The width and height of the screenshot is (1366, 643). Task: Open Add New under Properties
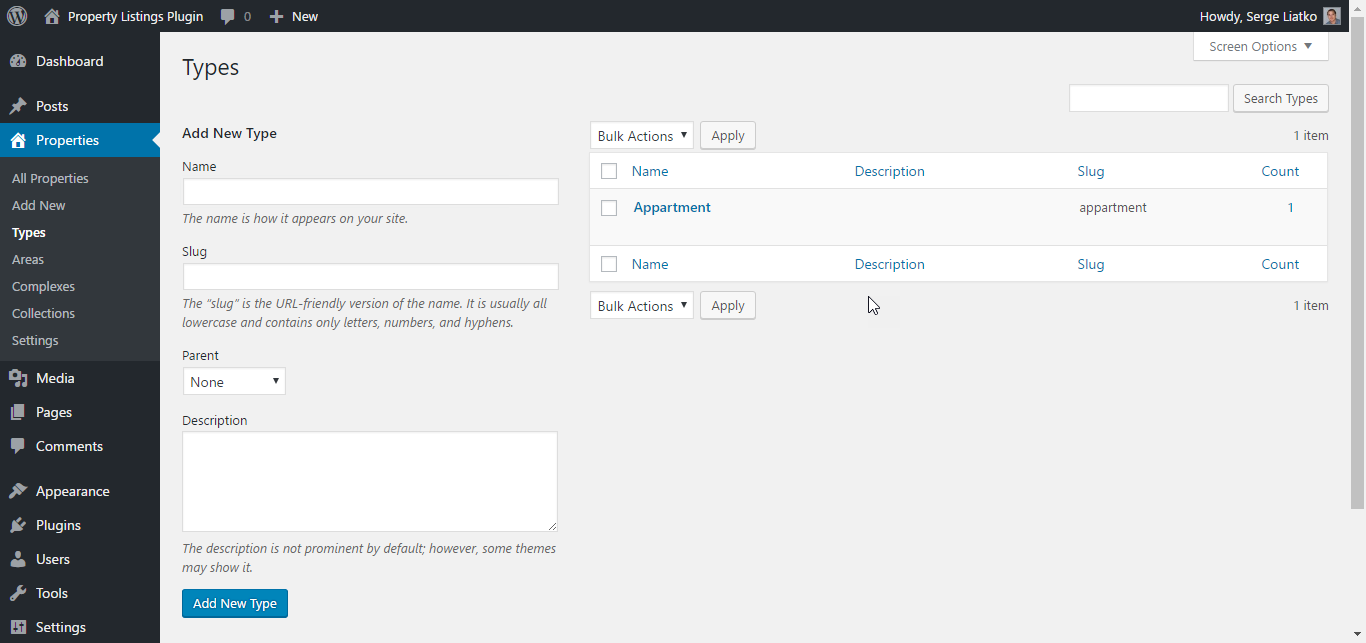click(x=39, y=205)
